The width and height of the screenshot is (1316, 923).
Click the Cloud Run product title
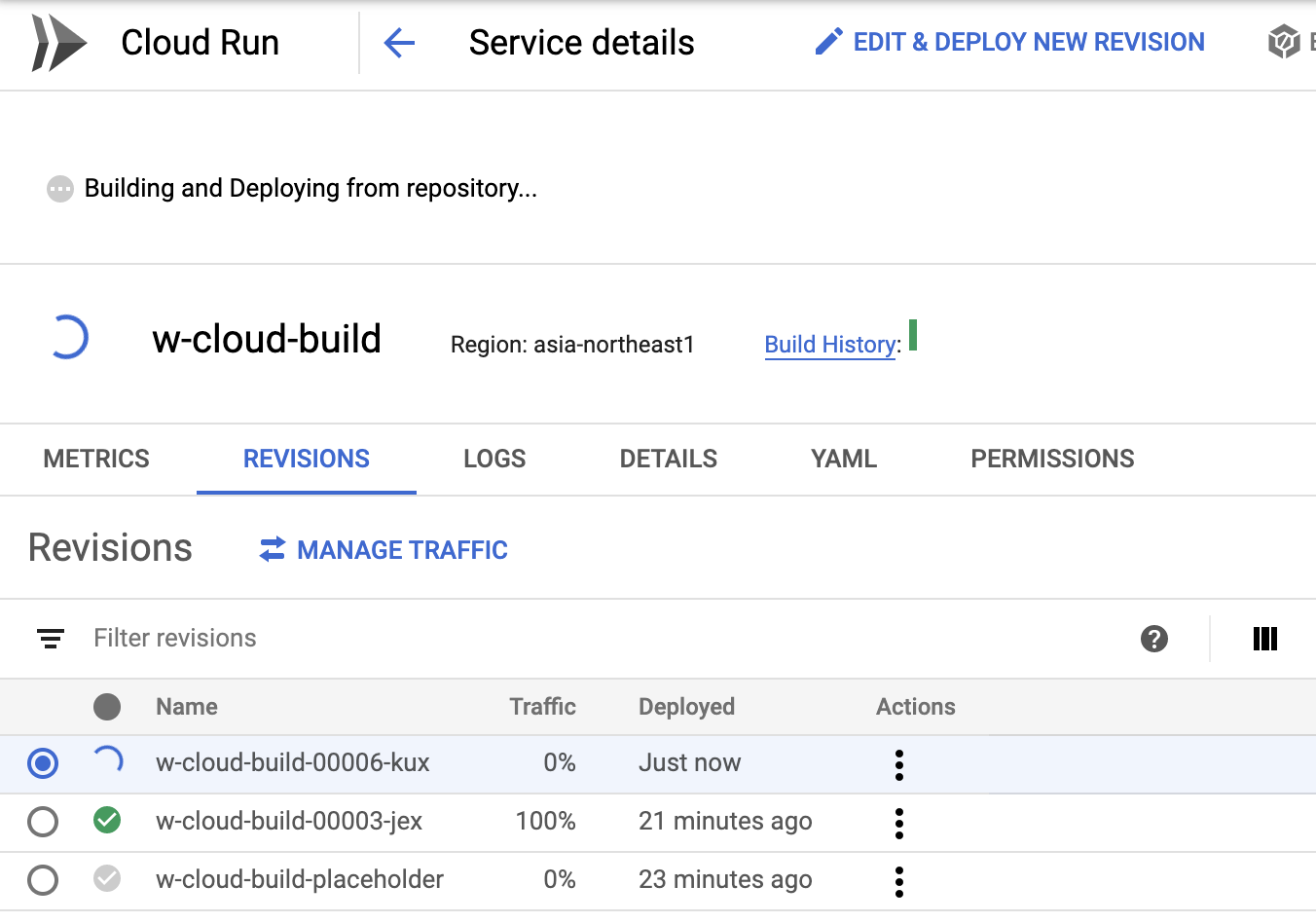201,43
